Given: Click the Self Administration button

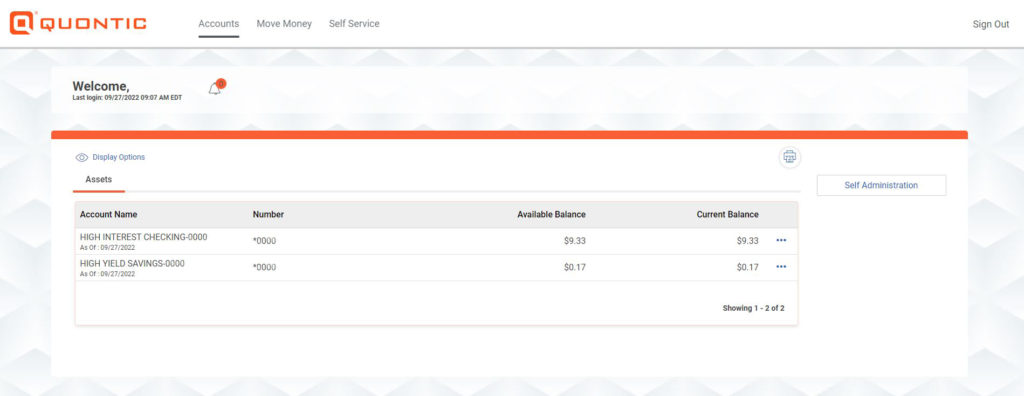Looking at the screenshot, I should click(x=881, y=185).
